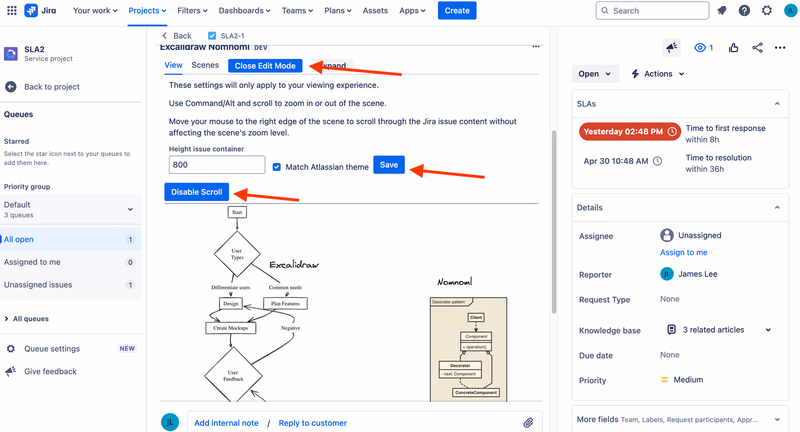Screen dimensions: 800x432
Task: Click the comment author JL avatar
Action: click(170, 422)
